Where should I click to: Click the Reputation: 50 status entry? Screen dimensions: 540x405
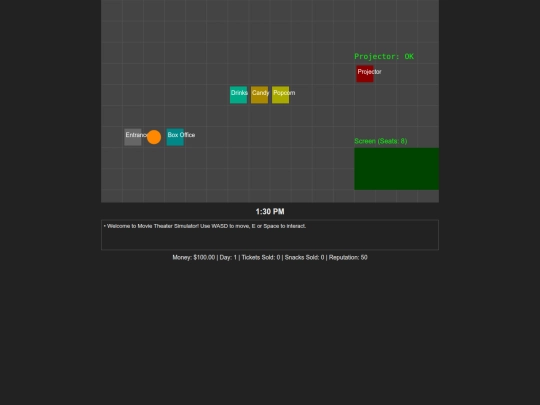[348, 258]
